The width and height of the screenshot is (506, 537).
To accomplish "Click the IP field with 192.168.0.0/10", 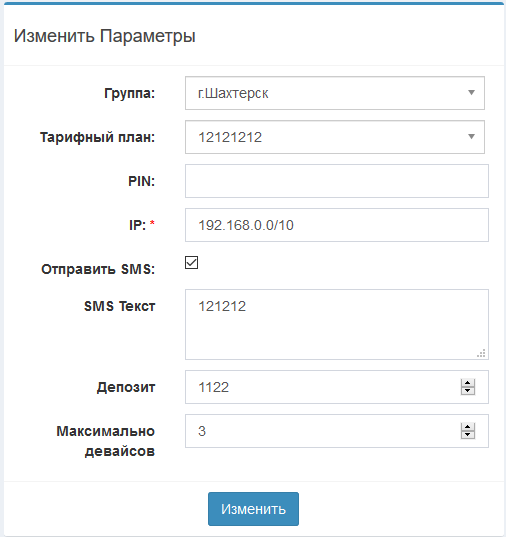I will (337, 225).
